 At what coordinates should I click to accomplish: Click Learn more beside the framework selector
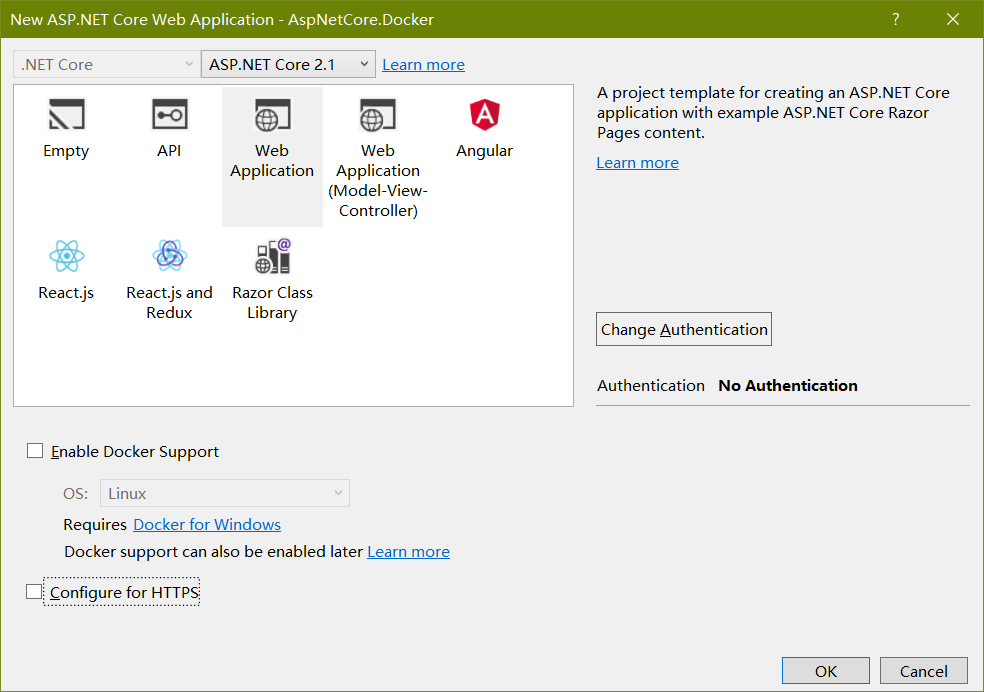(423, 63)
